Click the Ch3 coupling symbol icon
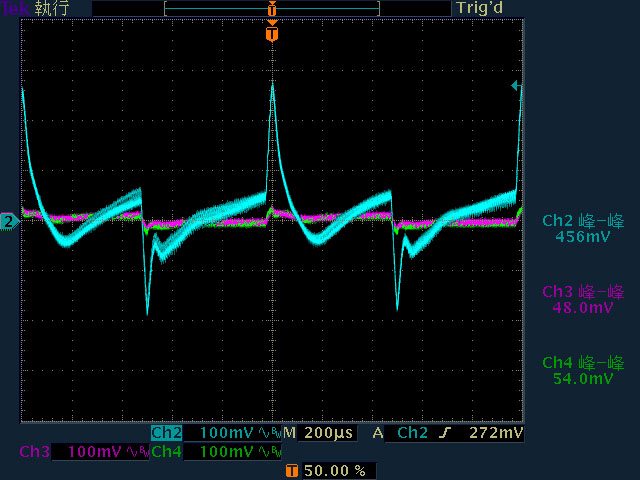The image size is (640, 480). (x=135, y=452)
